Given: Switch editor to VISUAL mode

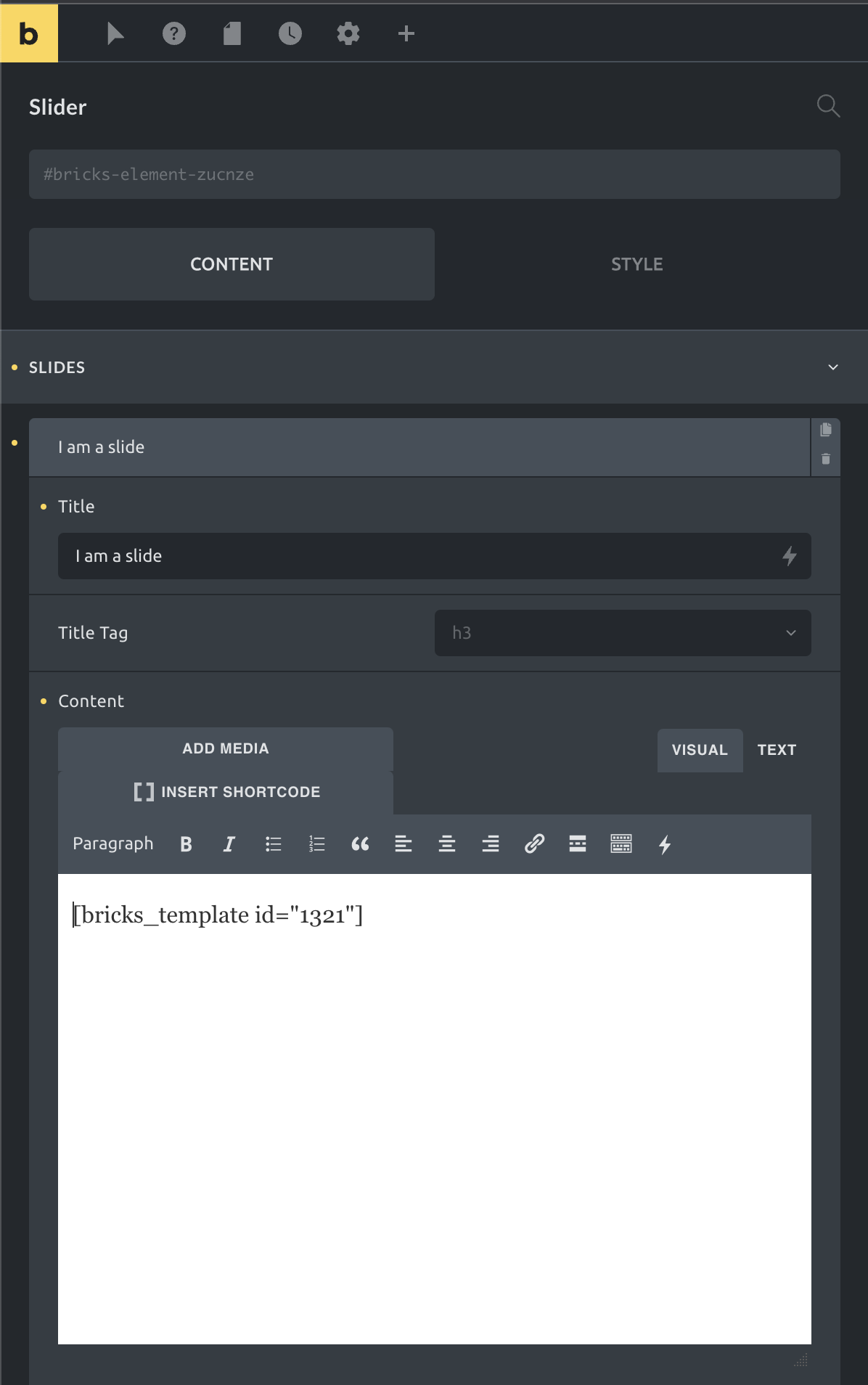Looking at the screenshot, I should [x=700, y=750].
